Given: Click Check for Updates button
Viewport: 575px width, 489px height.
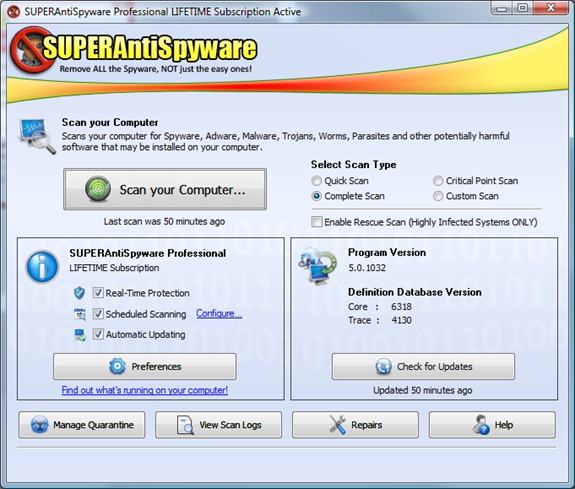Looking at the screenshot, I should tap(423, 366).
